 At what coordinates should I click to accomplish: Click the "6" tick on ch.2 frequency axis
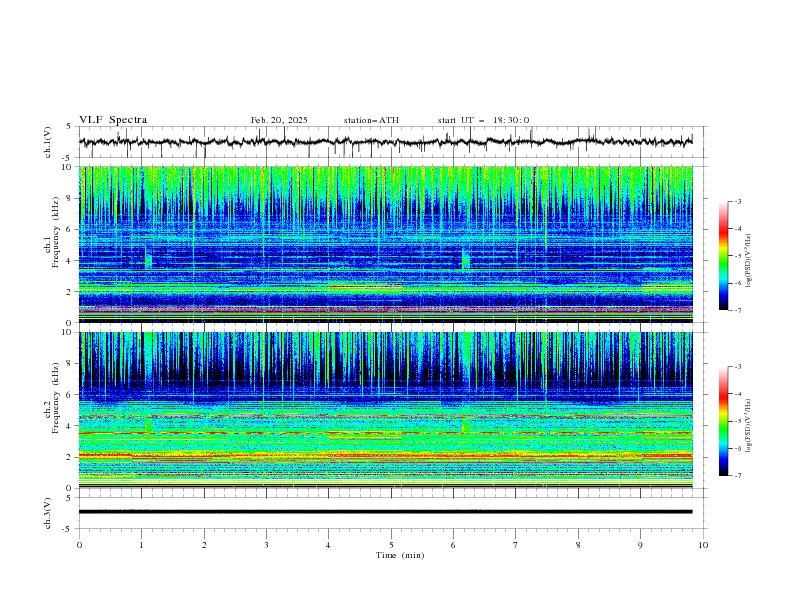point(71,394)
